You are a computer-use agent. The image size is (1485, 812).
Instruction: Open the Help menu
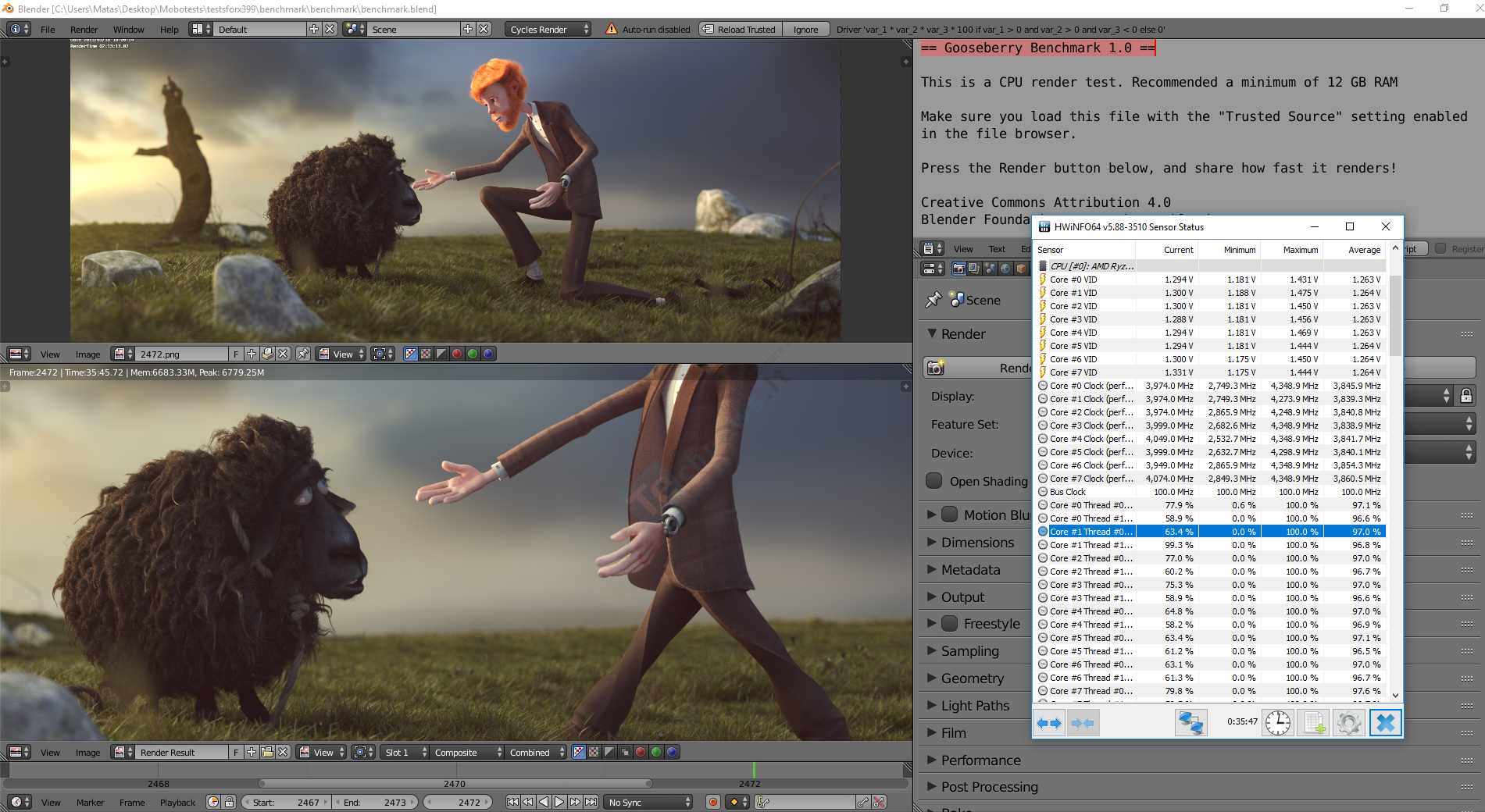(x=170, y=30)
